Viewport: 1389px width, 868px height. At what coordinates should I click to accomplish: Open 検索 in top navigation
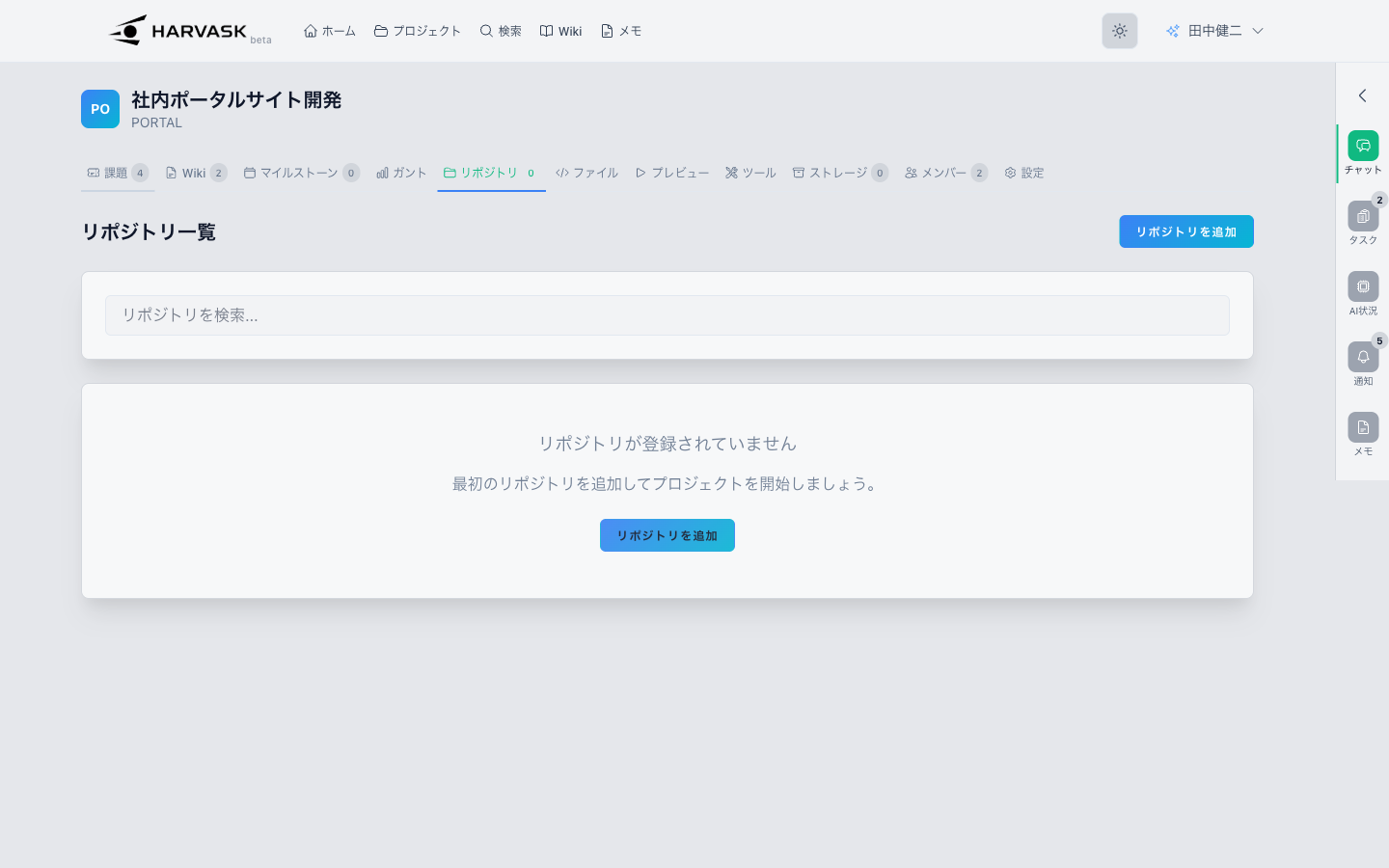pyautogui.click(x=501, y=31)
